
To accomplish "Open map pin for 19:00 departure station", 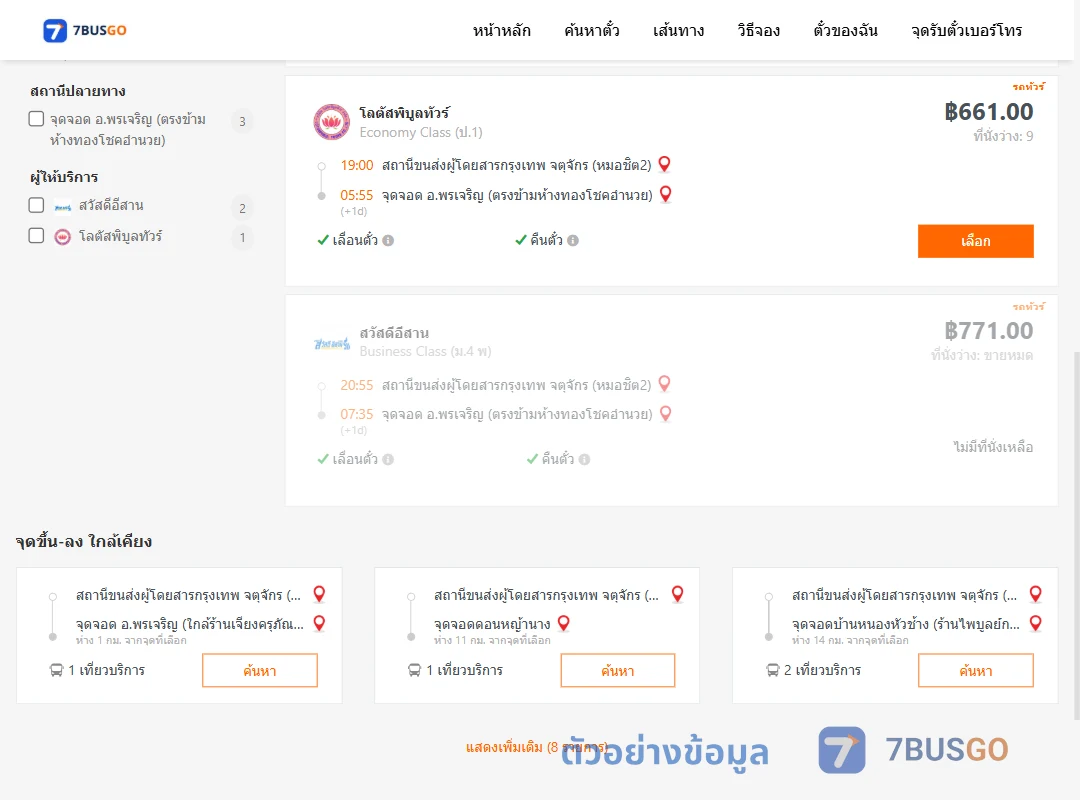I will [x=665, y=164].
